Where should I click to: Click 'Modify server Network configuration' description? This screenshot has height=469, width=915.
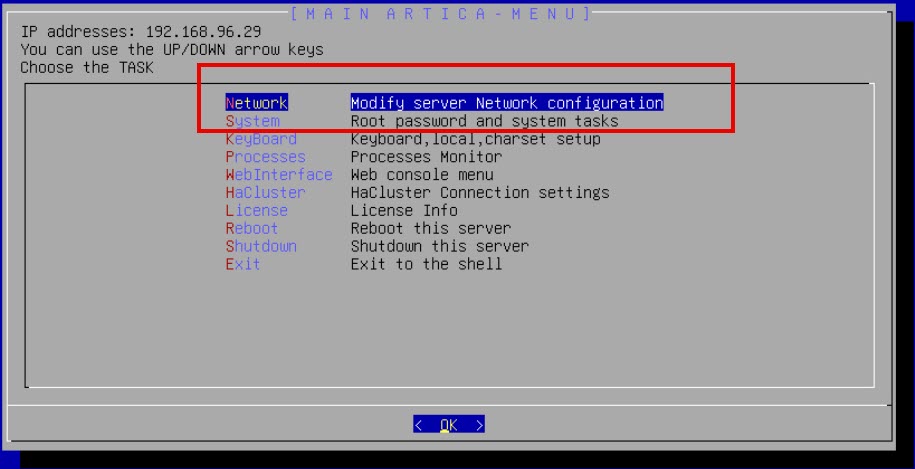(507, 103)
